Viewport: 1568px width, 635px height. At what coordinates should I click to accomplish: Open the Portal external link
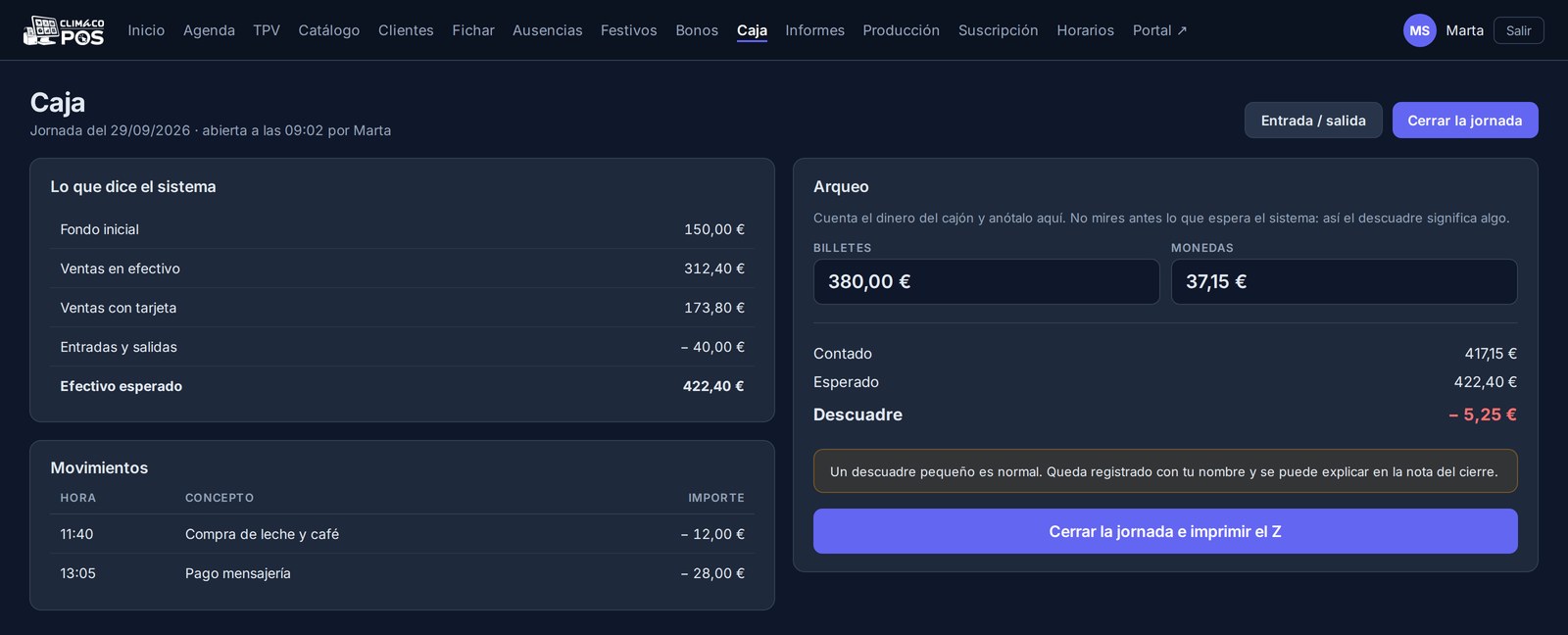[1159, 30]
